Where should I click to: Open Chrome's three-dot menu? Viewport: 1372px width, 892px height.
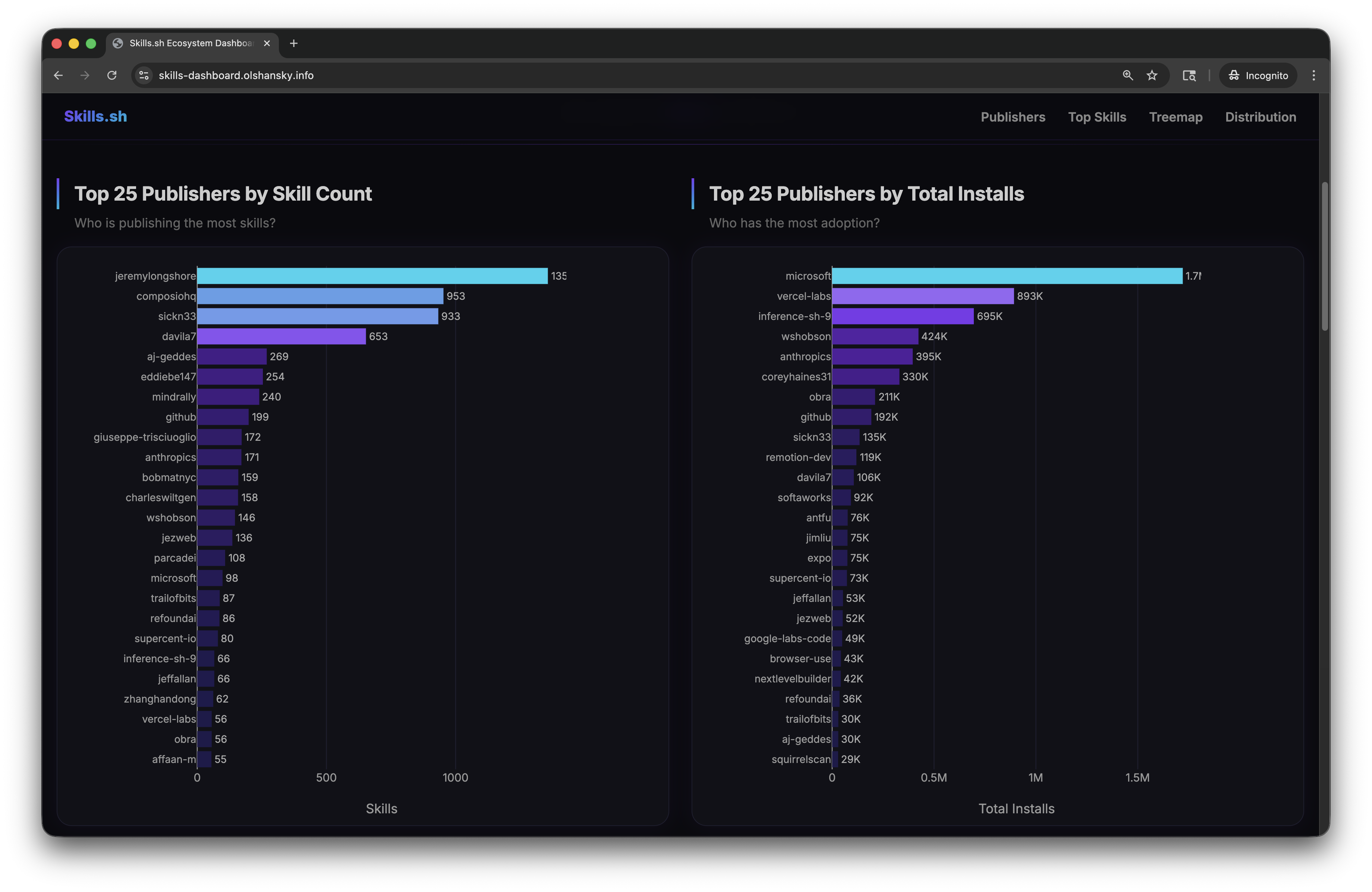tap(1313, 75)
